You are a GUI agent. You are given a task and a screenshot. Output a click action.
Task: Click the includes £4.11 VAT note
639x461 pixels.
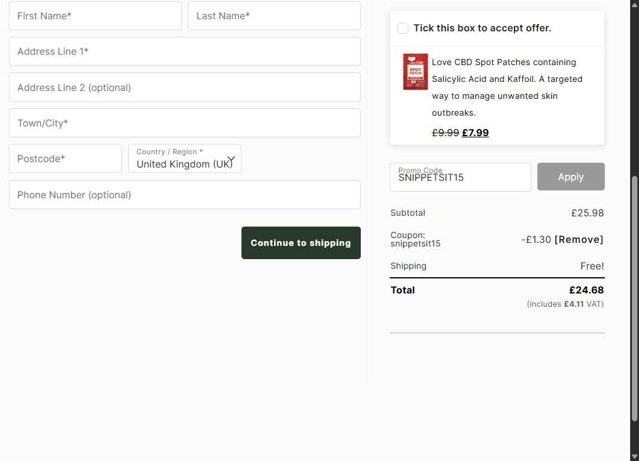pyautogui.click(x=565, y=304)
